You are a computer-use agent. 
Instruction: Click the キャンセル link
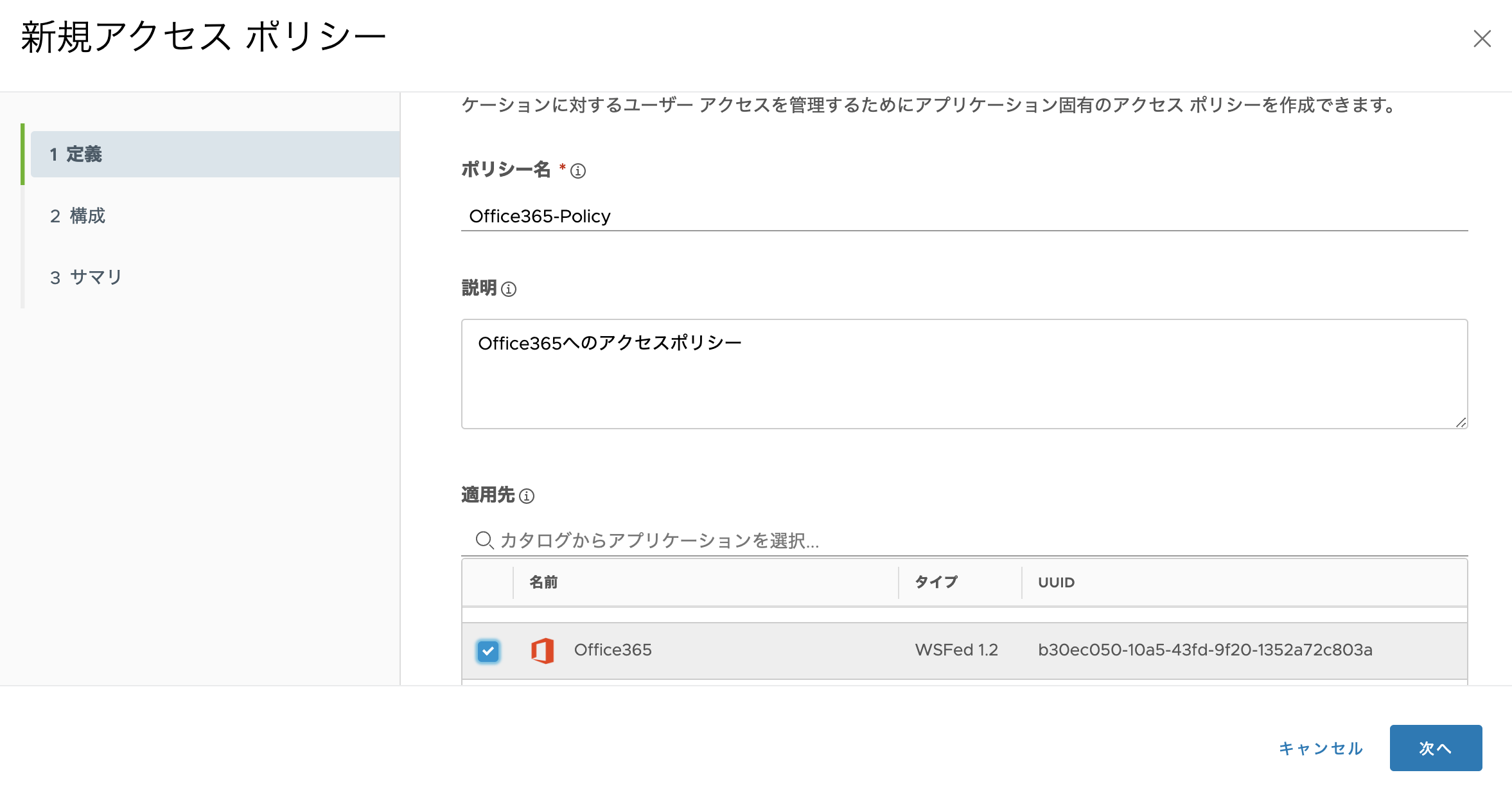click(1321, 748)
